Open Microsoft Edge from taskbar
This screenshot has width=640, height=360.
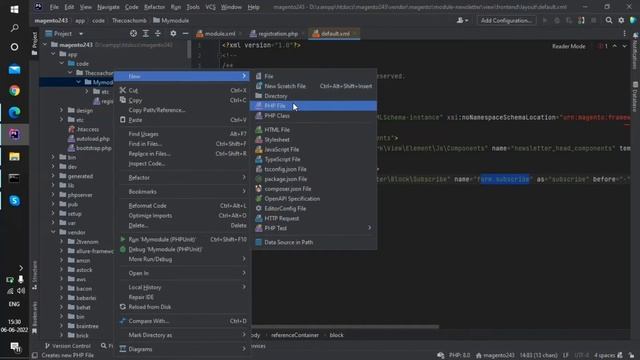click(x=14, y=112)
